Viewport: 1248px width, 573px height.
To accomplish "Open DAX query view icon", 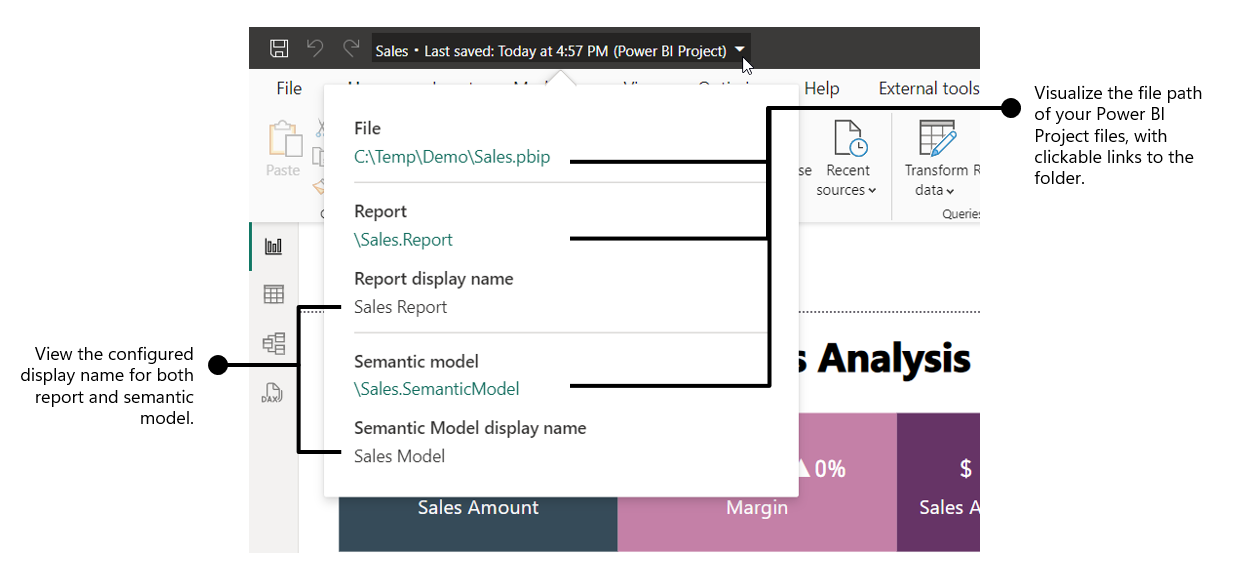I will pyautogui.click(x=273, y=393).
